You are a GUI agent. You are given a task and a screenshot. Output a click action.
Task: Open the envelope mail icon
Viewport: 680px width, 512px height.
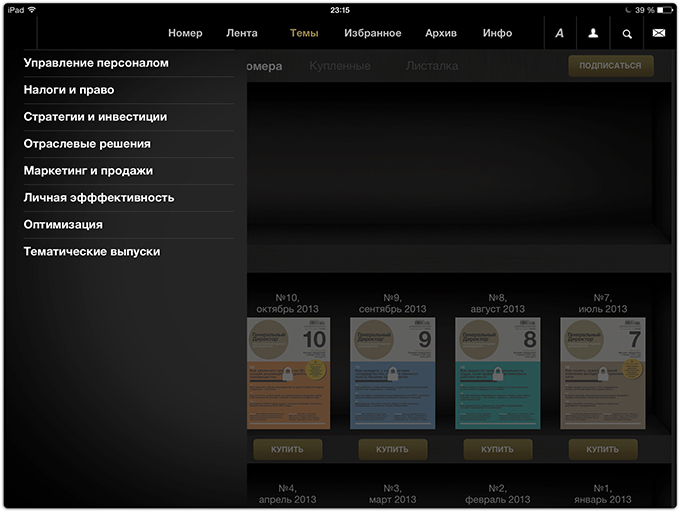tap(659, 33)
